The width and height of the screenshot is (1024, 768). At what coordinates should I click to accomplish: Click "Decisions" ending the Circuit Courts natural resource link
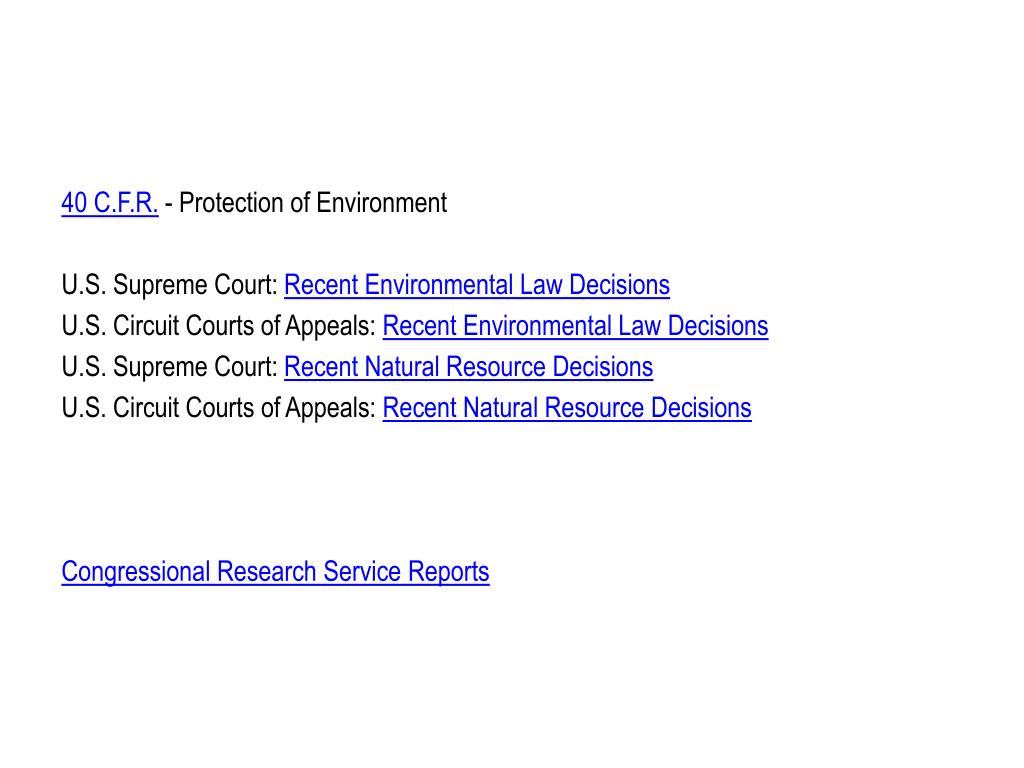pyautogui.click(x=701, y=408)
